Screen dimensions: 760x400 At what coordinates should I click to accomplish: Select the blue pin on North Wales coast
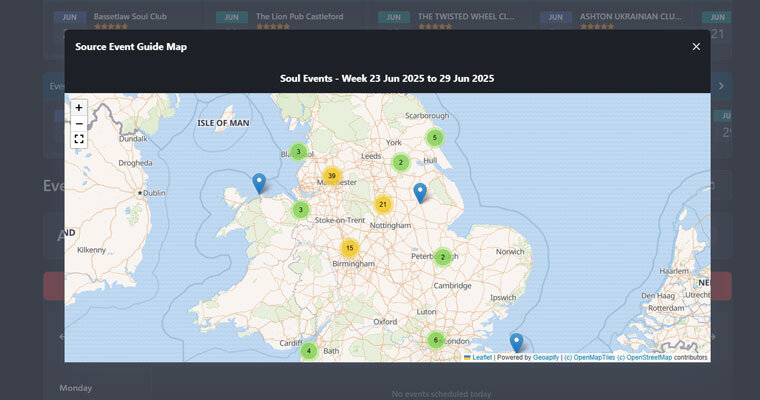[x=259, y=184]
